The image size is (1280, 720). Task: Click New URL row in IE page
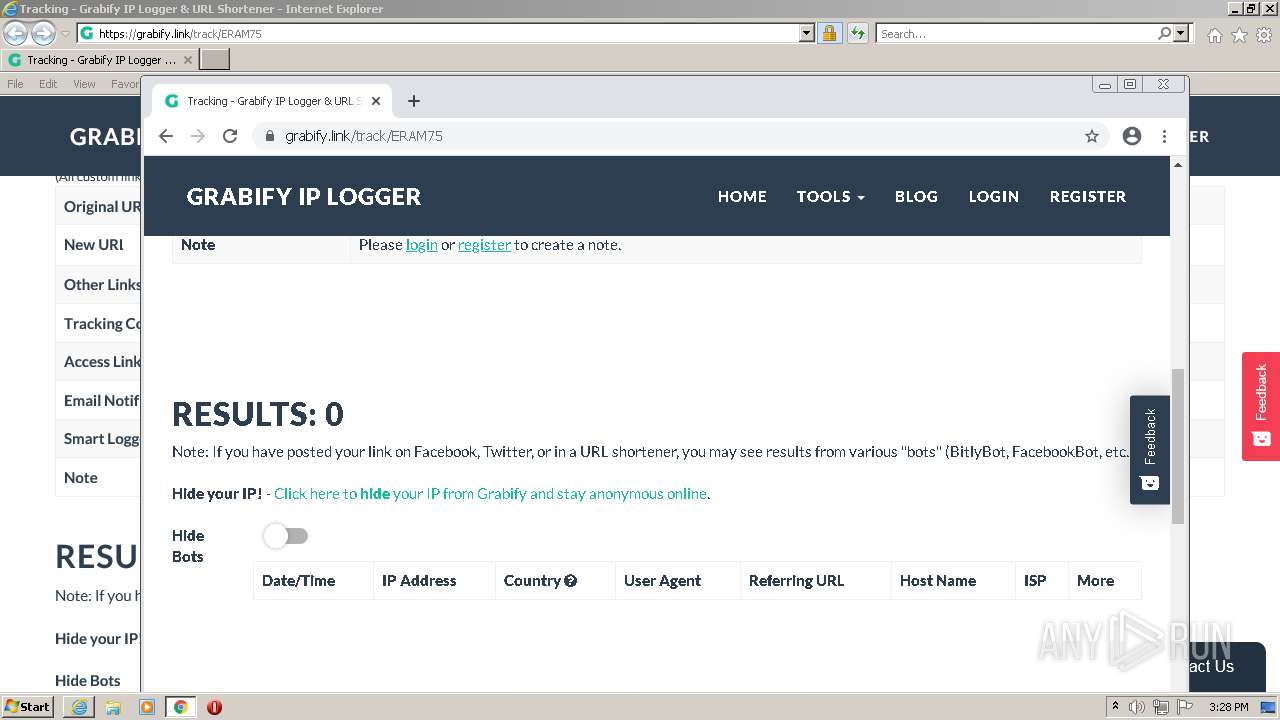(x=98, y=245)
